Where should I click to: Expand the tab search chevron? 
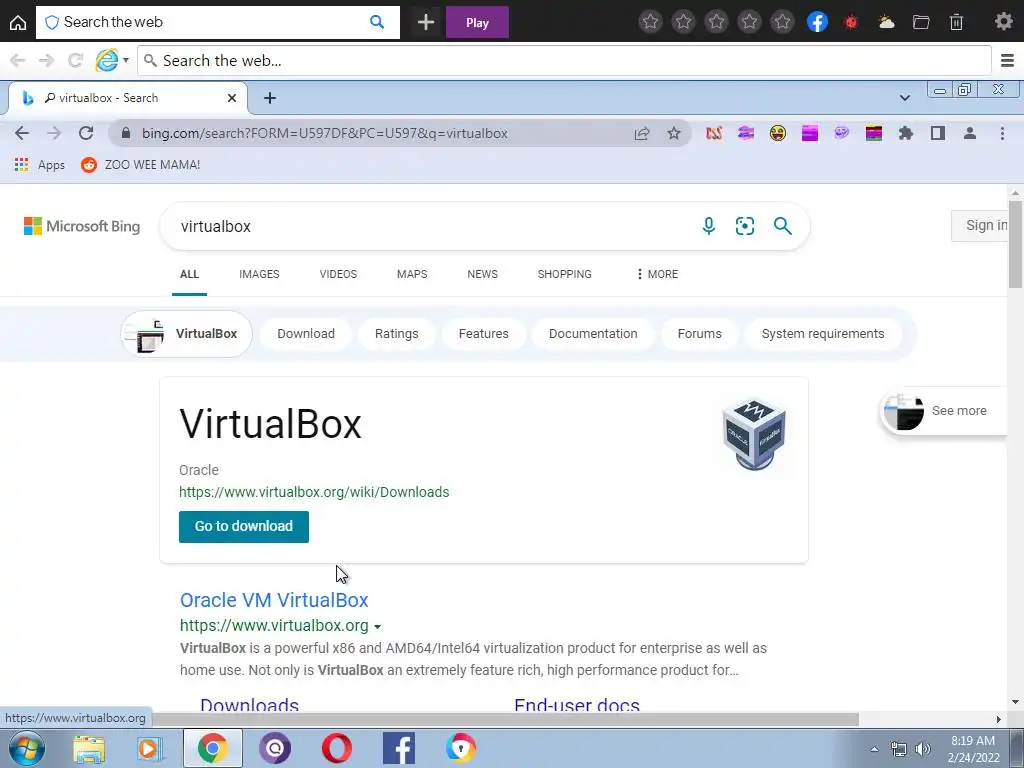coord(904,98)
